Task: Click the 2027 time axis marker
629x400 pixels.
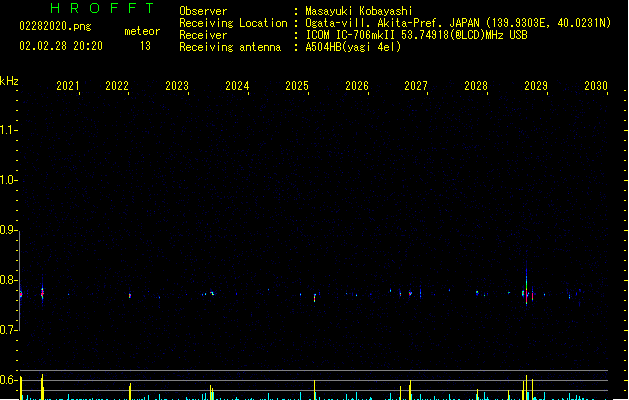Action: point(416,86)
